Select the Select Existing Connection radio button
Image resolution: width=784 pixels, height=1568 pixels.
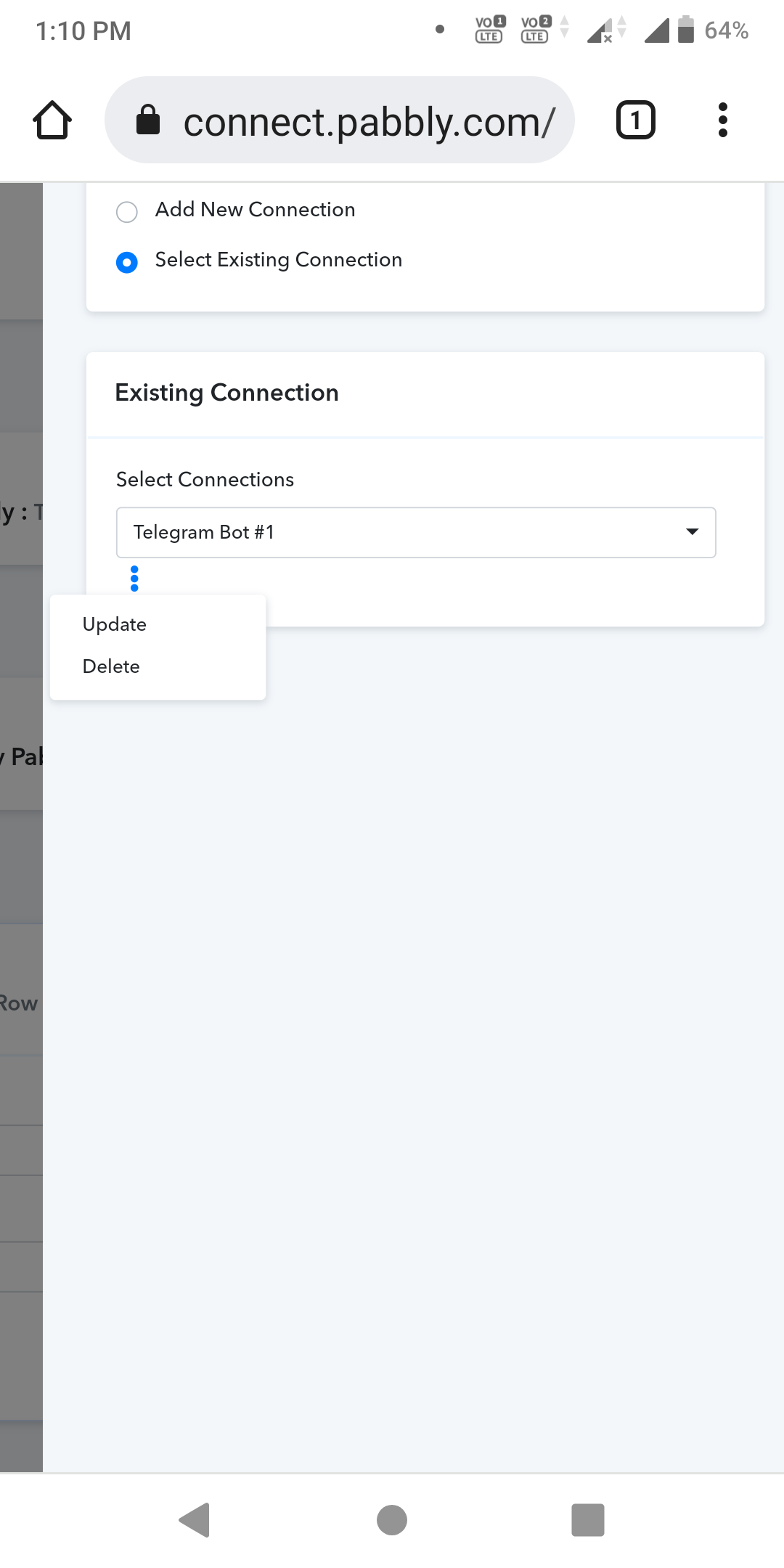click(127, 262)
